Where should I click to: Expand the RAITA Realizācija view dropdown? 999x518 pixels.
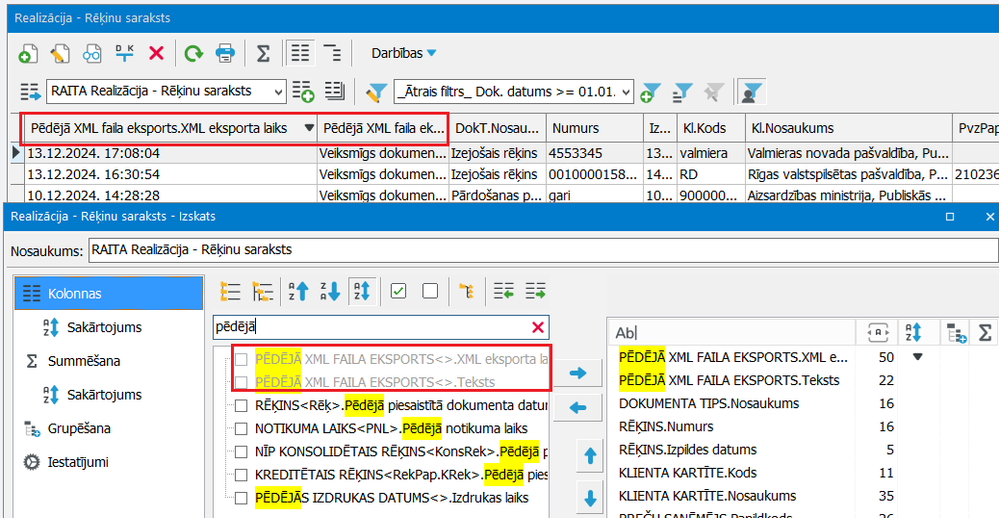pos(278,92)
